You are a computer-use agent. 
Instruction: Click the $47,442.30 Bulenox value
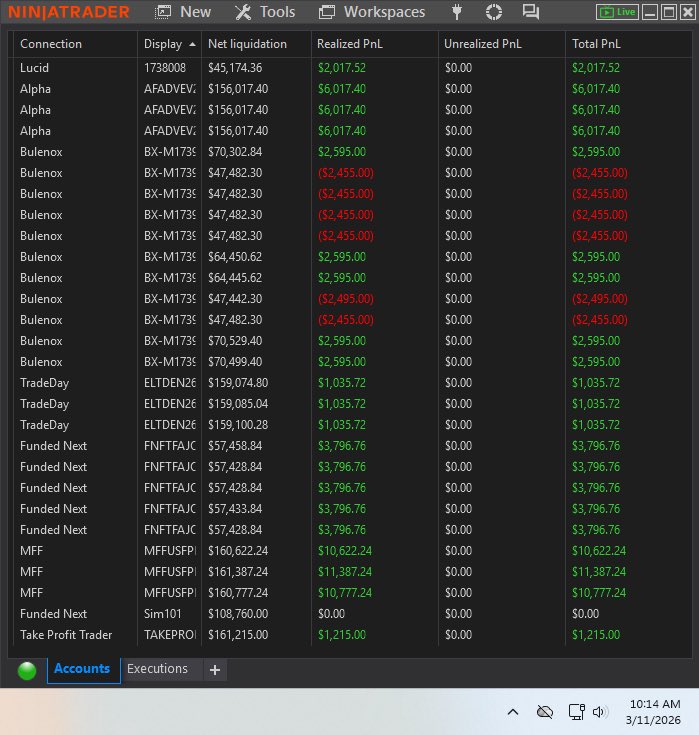(235, 299)
